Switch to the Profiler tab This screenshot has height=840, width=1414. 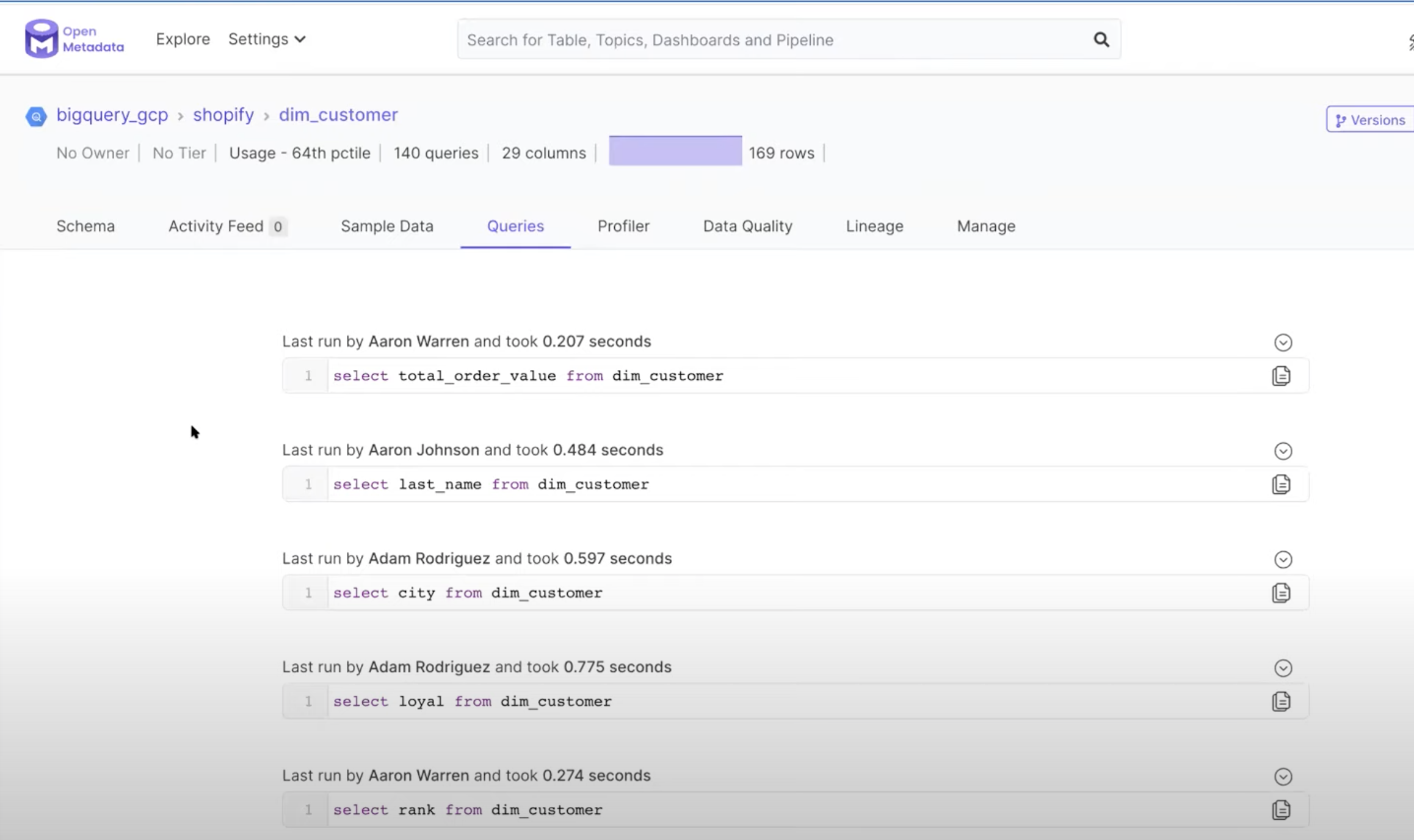pyautogui.click(x=623, y=226)
